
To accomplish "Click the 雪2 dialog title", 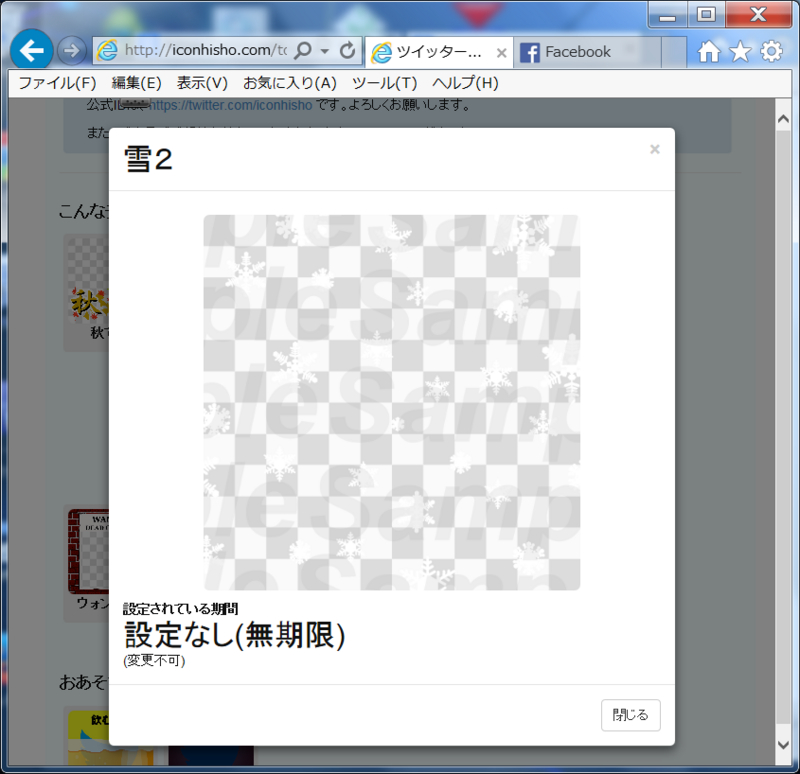I will tap(148, 159).
